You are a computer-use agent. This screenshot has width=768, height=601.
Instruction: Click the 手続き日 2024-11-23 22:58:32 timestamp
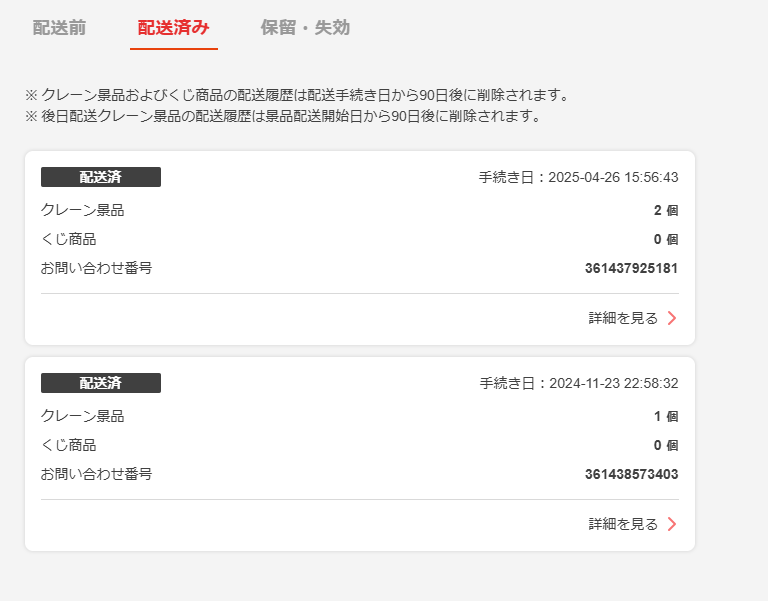578,383
